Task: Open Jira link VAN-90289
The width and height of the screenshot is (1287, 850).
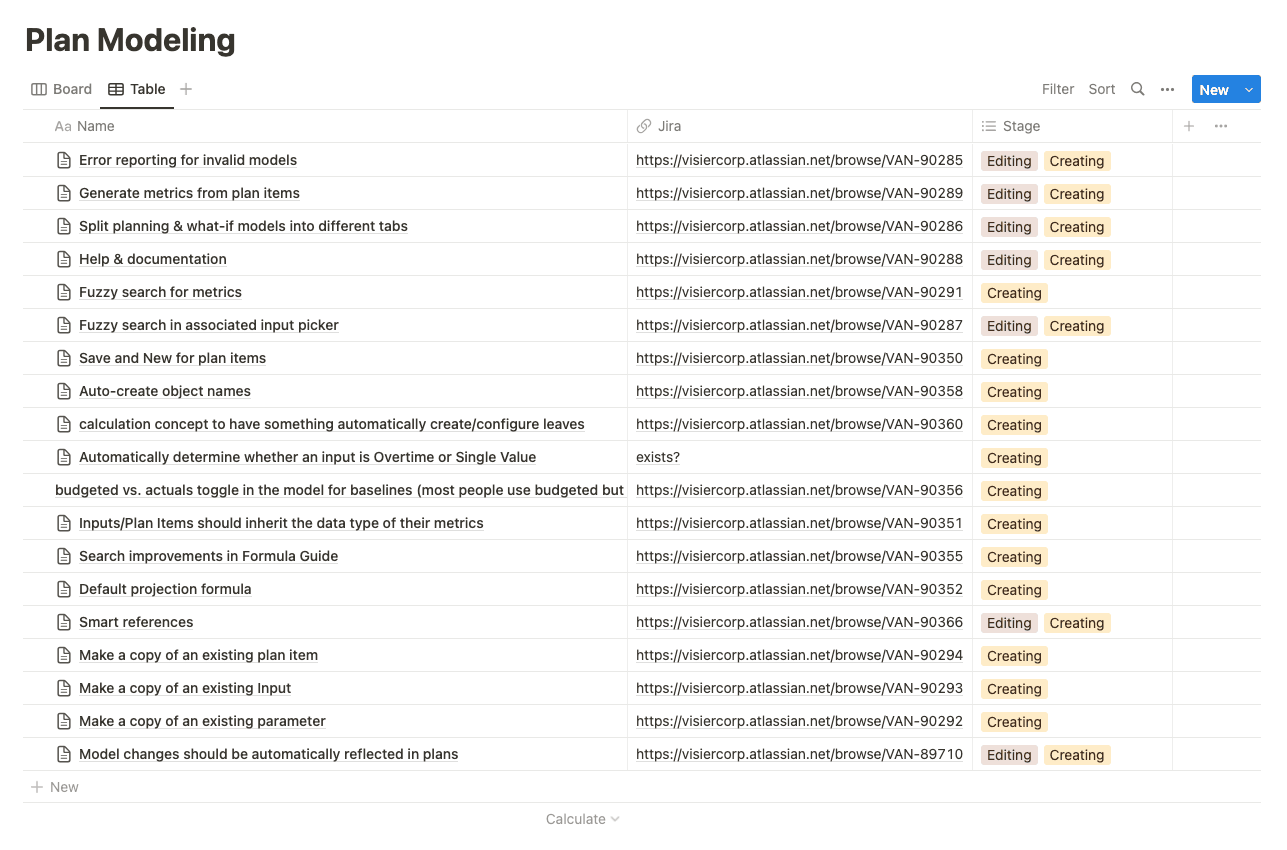Action: [799, 193]
